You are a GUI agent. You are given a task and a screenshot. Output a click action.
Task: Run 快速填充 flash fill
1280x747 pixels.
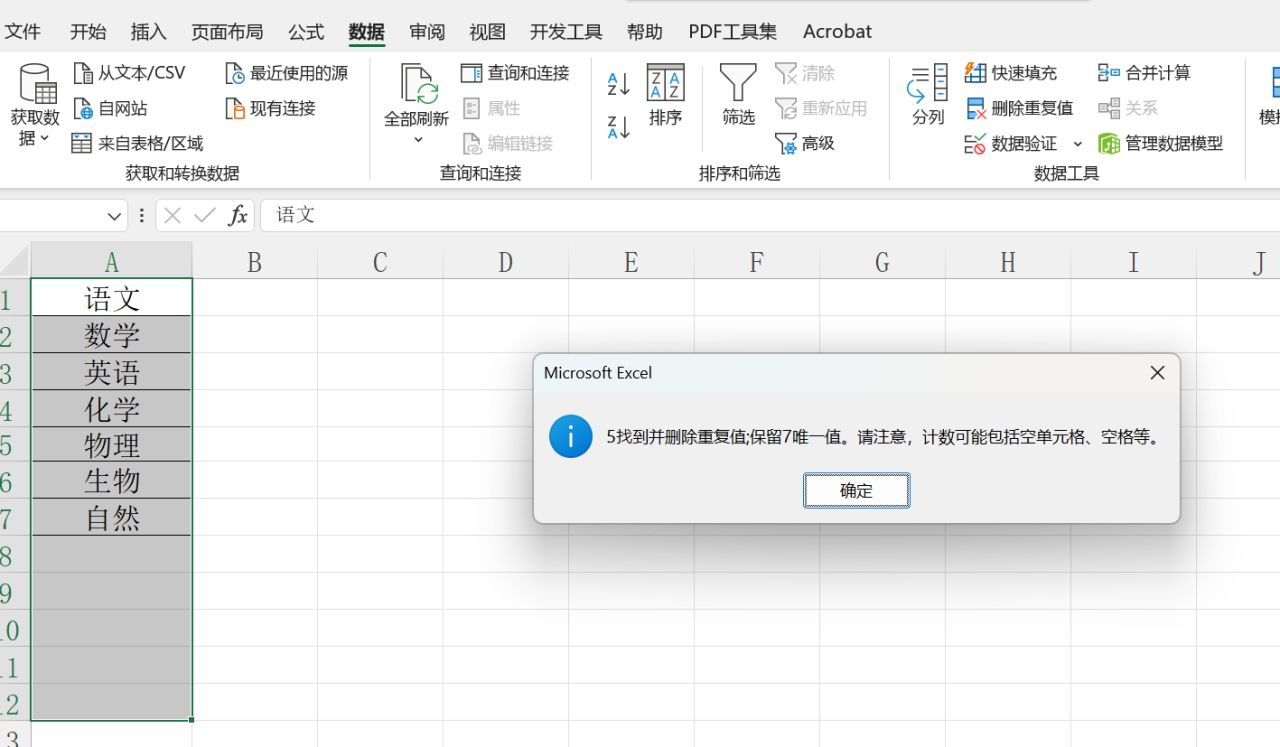pyautogui.click(x=1011, y=73)
